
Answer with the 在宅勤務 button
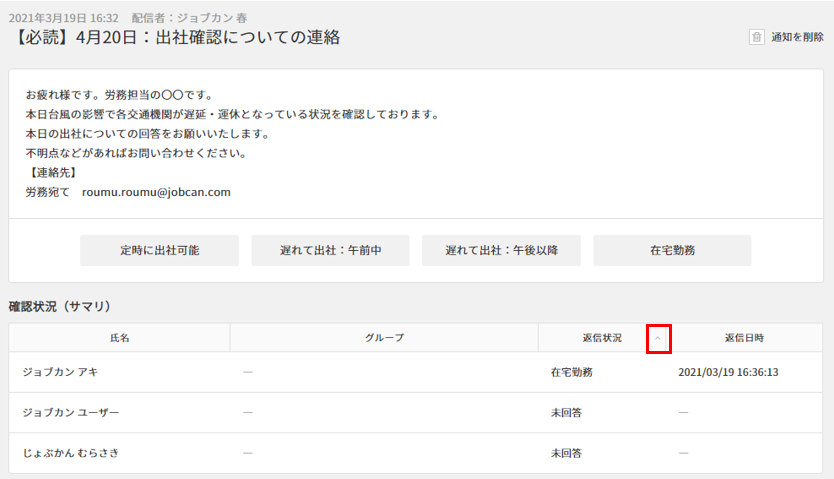[672, 251]
